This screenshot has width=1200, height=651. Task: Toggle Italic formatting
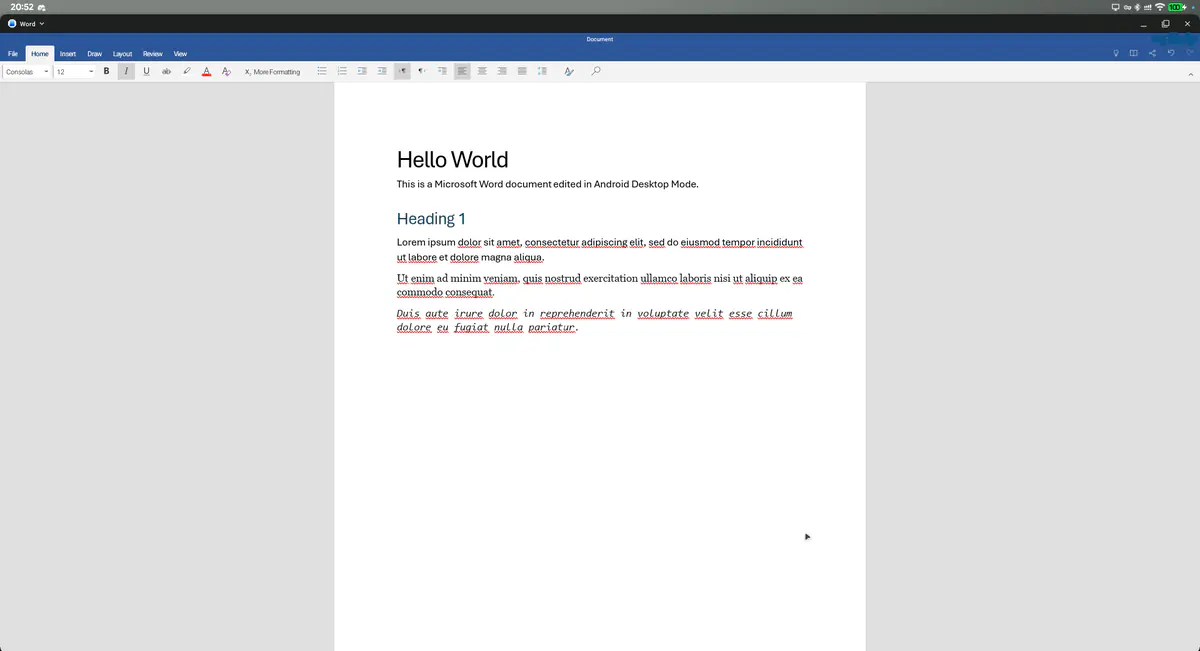[126, 72]
